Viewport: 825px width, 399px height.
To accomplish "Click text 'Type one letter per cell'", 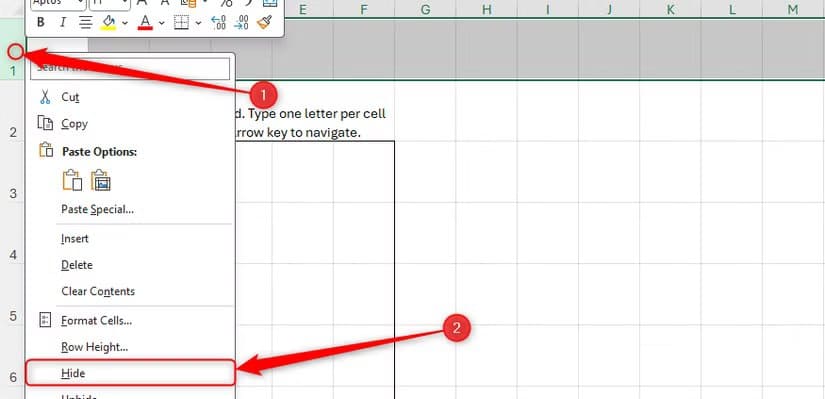I will (x=317, y=114).
